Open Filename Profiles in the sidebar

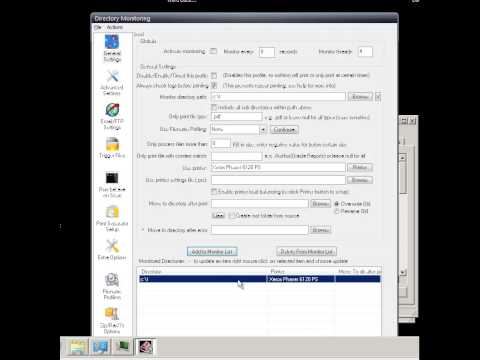pyautogui.click(x=112, y=286)
